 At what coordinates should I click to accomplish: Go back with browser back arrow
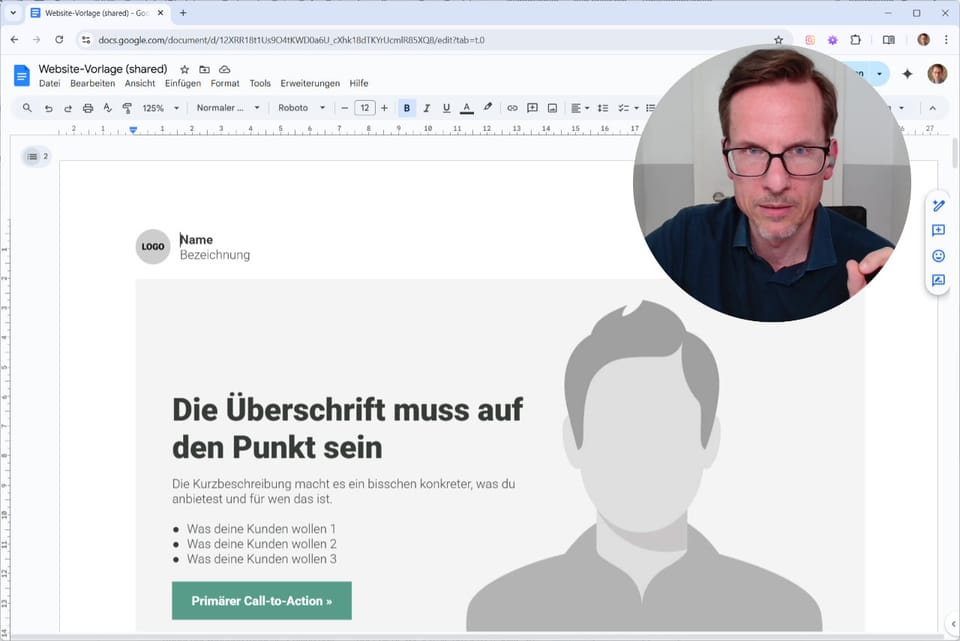pyautogui.click(x=15, y=40)
